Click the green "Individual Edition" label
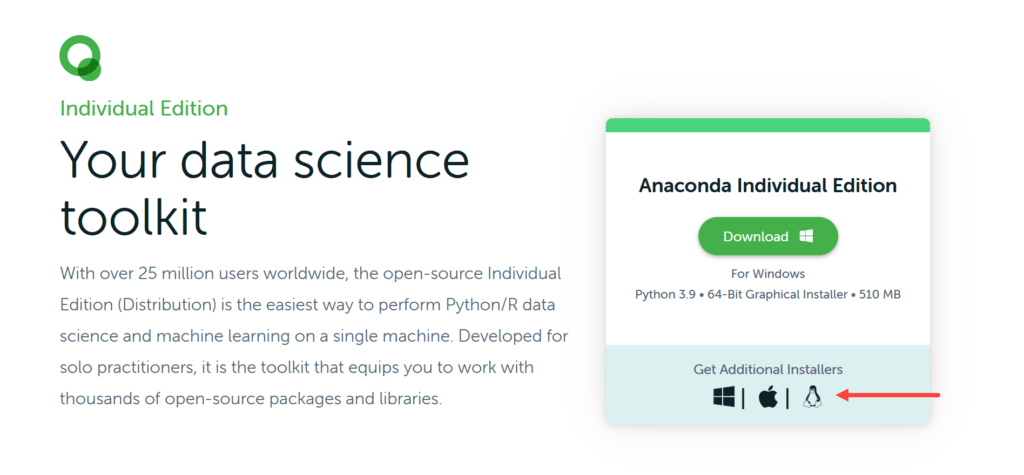This screenshot has width=1024, height=475. coord(144,108)
